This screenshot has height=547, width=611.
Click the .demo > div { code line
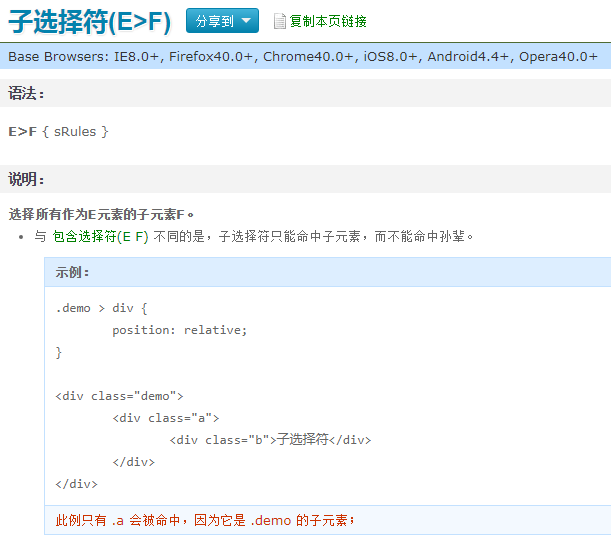(101, 308)
